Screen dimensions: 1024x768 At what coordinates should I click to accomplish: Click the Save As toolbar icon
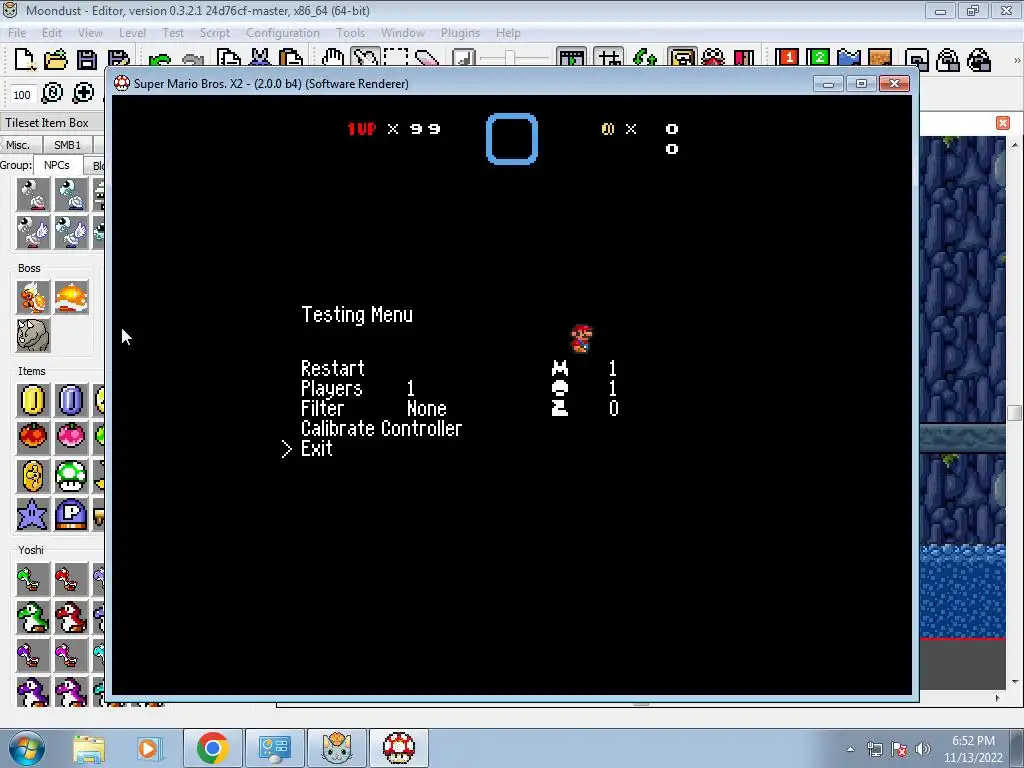(x=118, y=59)
